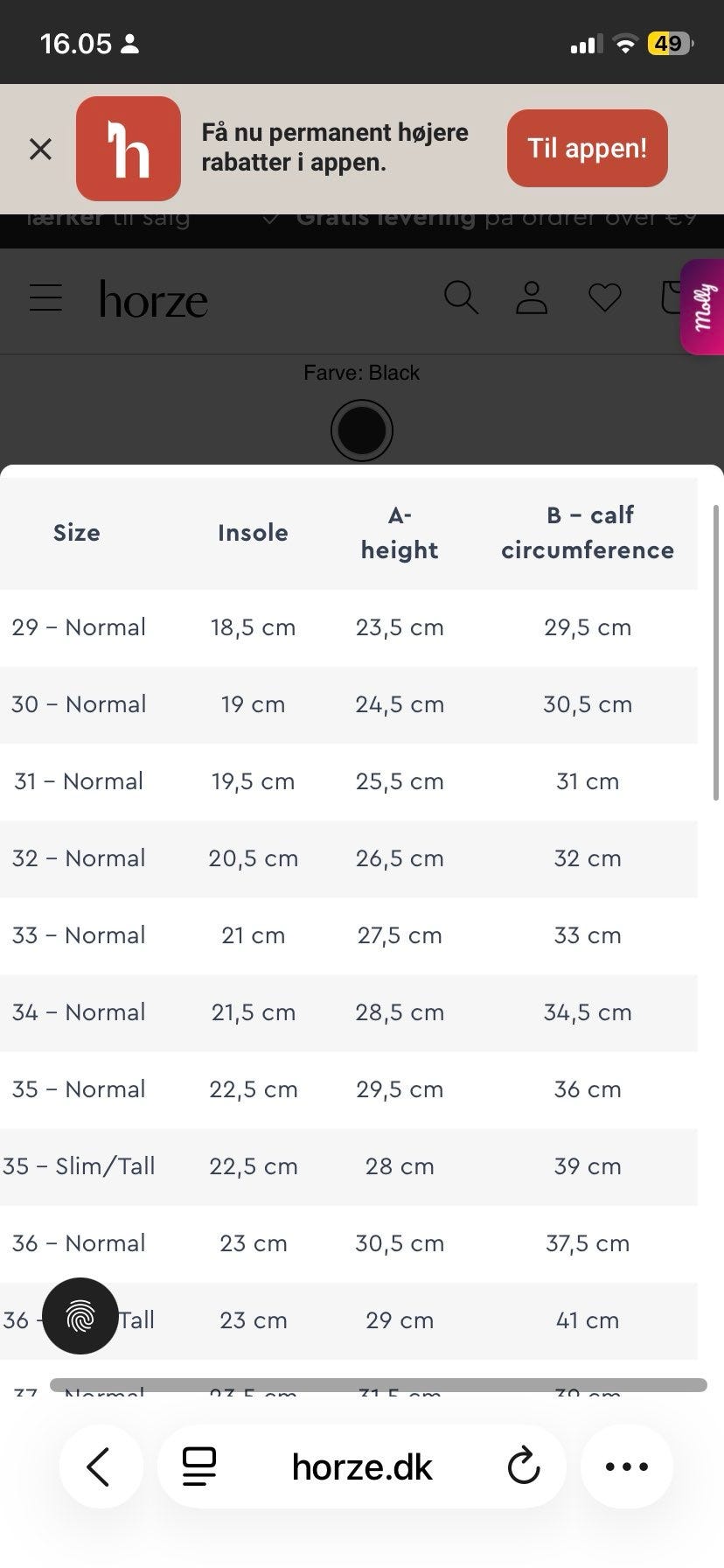Open the shopping cart icon
724x1568 pixels.
click(671, 297)
